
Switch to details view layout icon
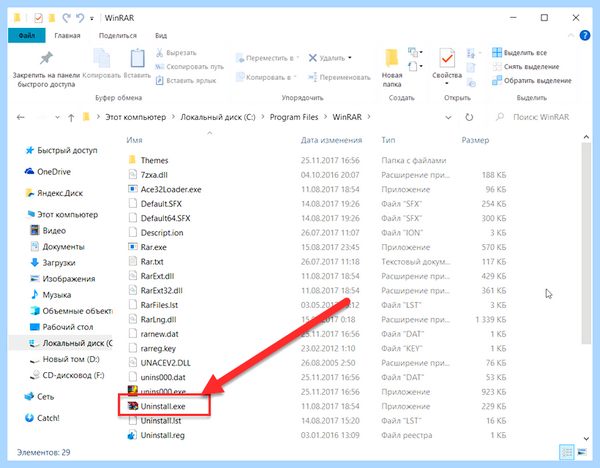567,452
